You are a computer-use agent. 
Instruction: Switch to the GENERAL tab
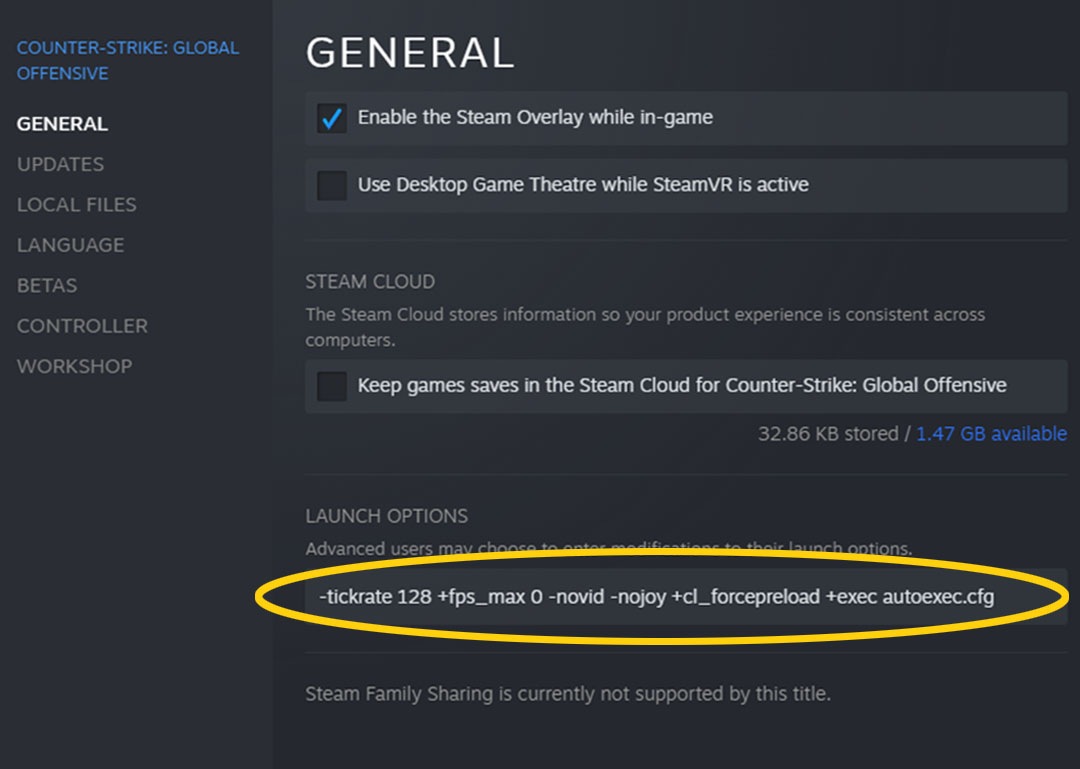coord(61,123)
